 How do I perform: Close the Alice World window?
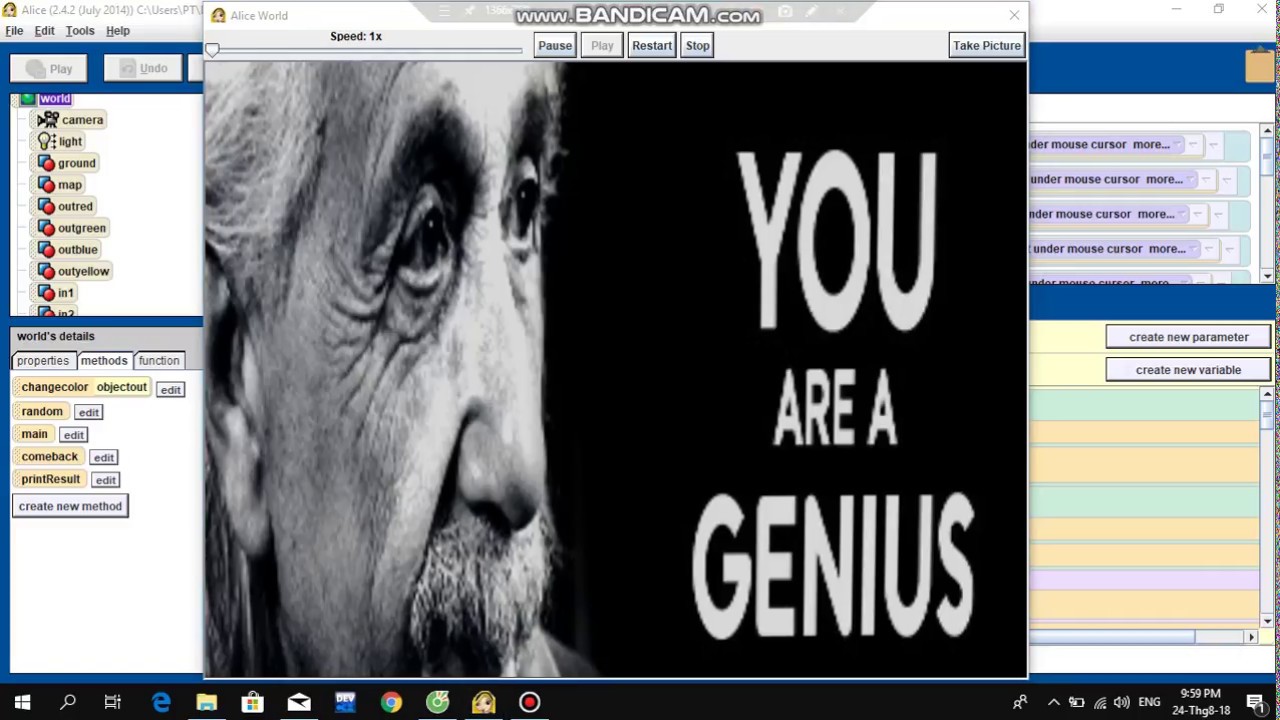point(1014,15)
